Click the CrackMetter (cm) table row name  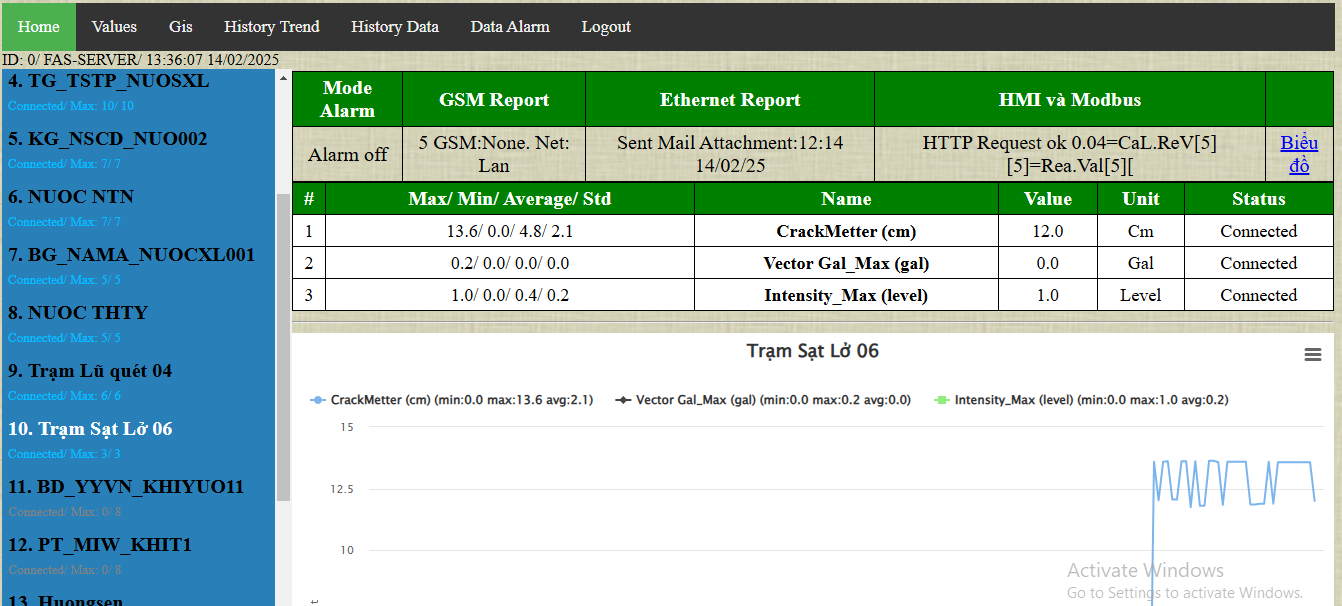coord(846,231)
